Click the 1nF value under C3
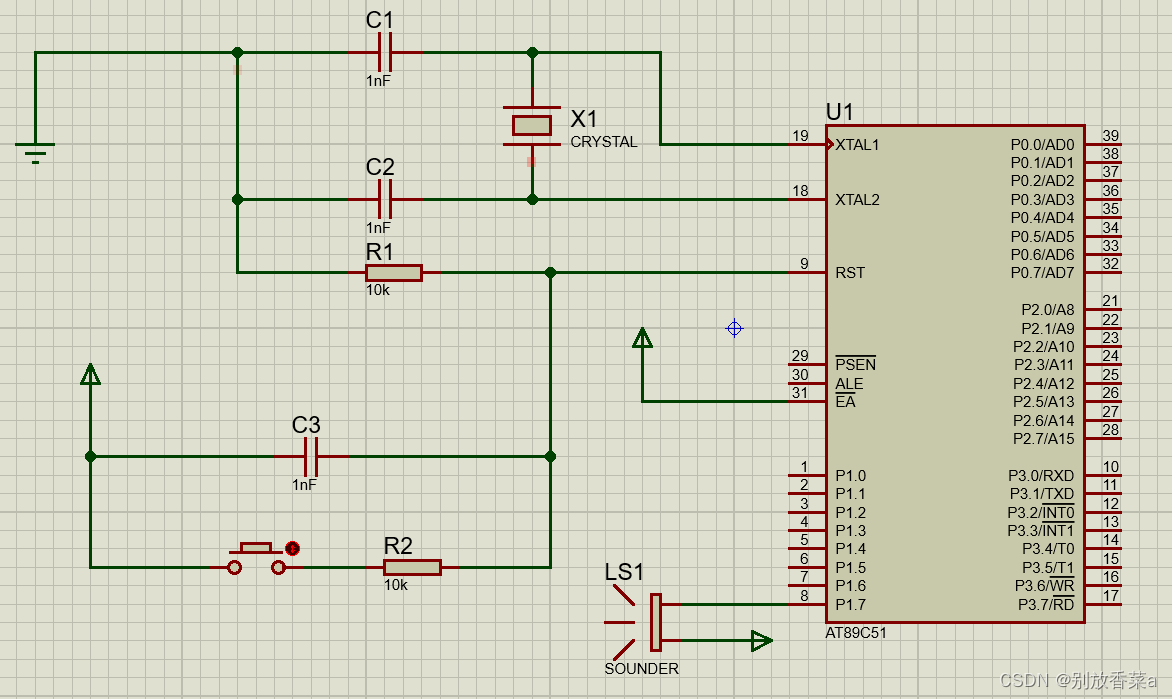The height and width of the screenshot is (699, 1172). coord(304,484)
